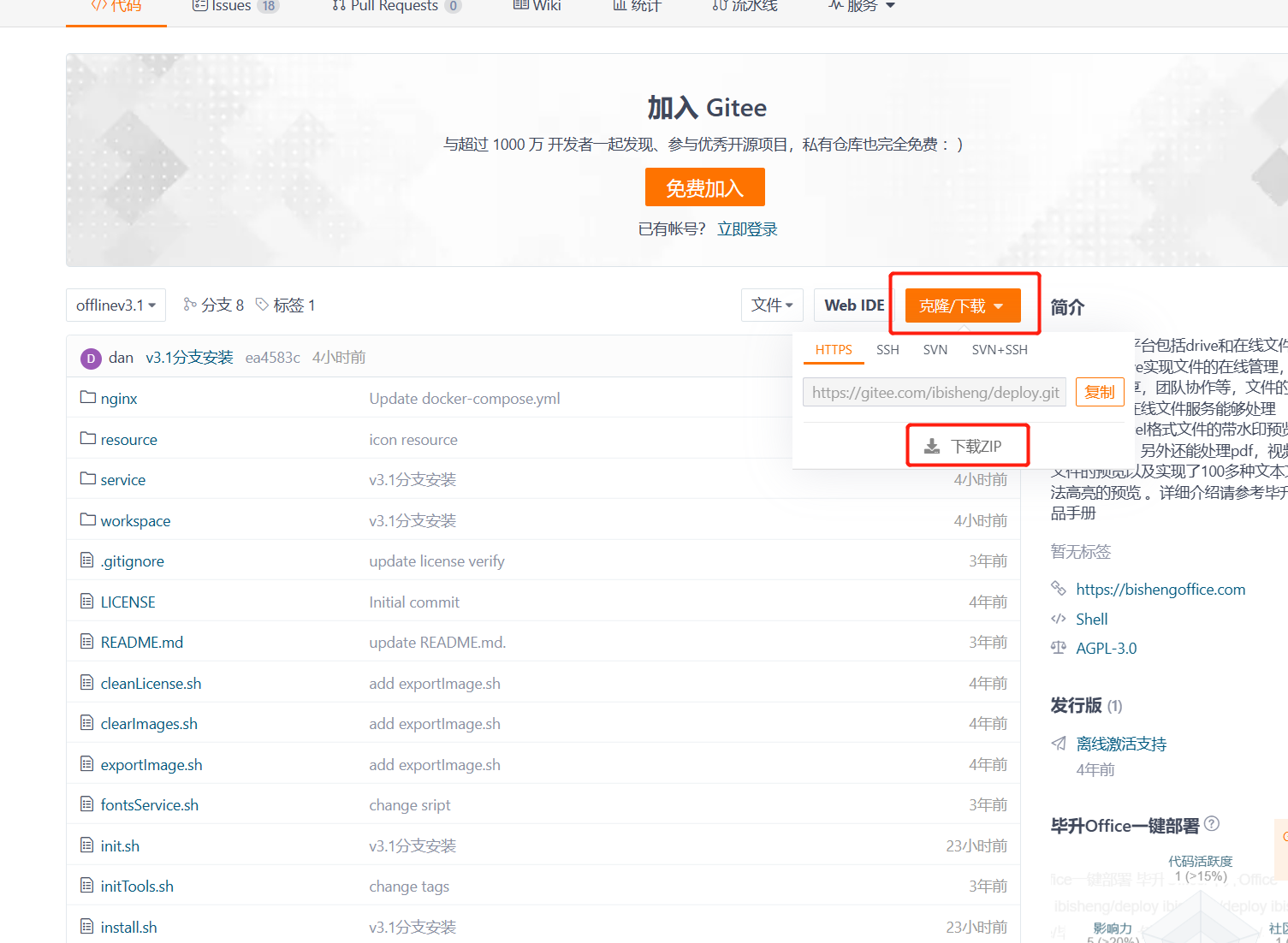Toggle the 克隆/下载 dropdown button

pyautogui.click(x=963, y=305)
